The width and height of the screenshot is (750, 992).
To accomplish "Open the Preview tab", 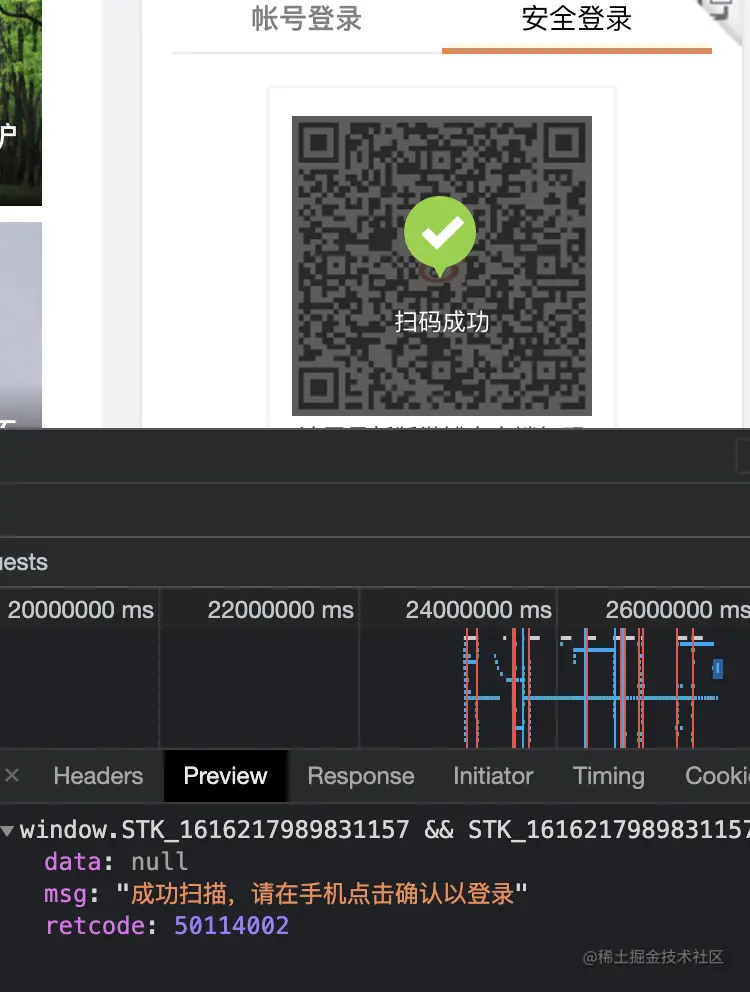I will pyautogui.click(x=225, y=776).
